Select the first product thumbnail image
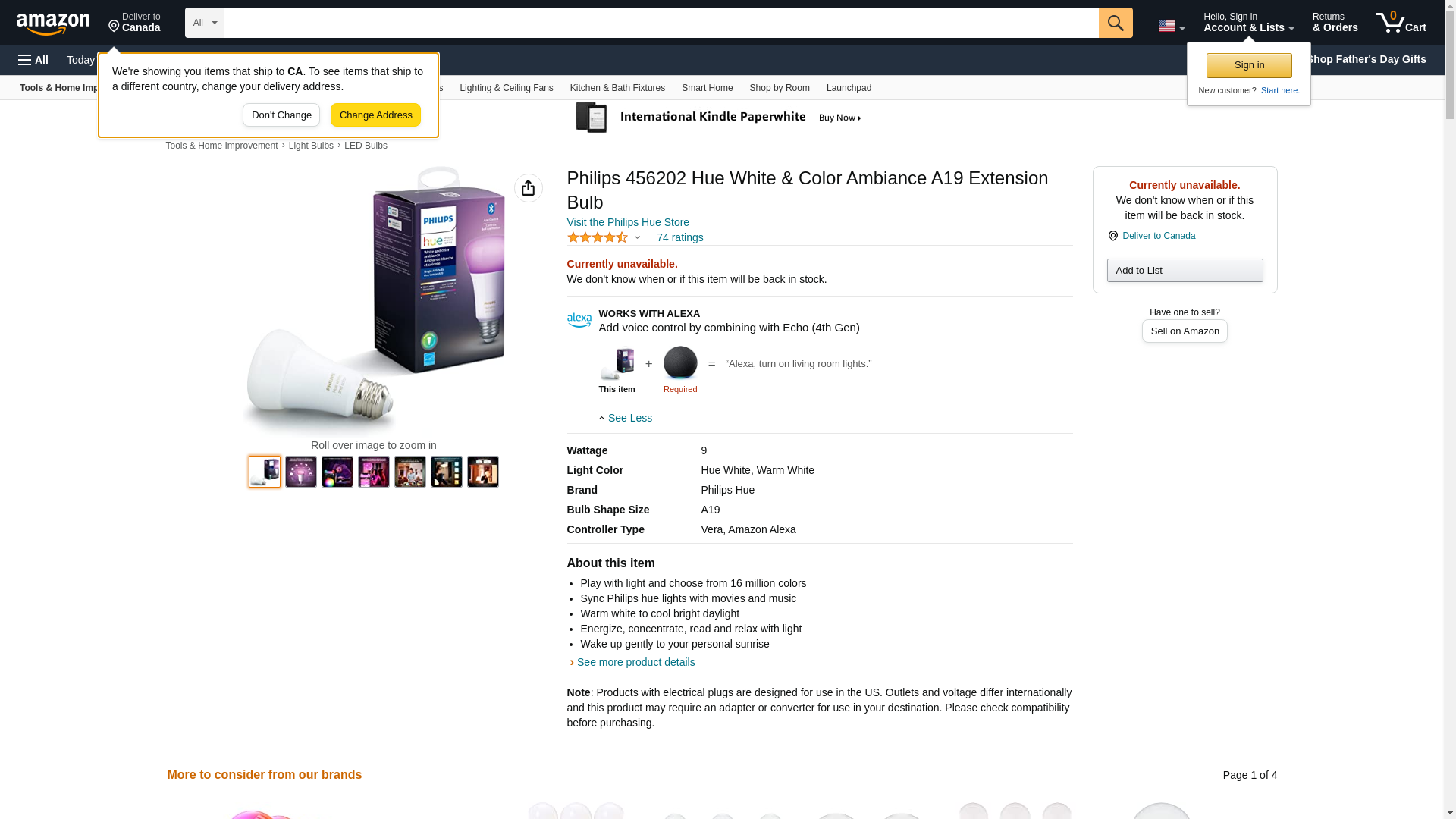The image size is (1456, 819). pos(265,472)
